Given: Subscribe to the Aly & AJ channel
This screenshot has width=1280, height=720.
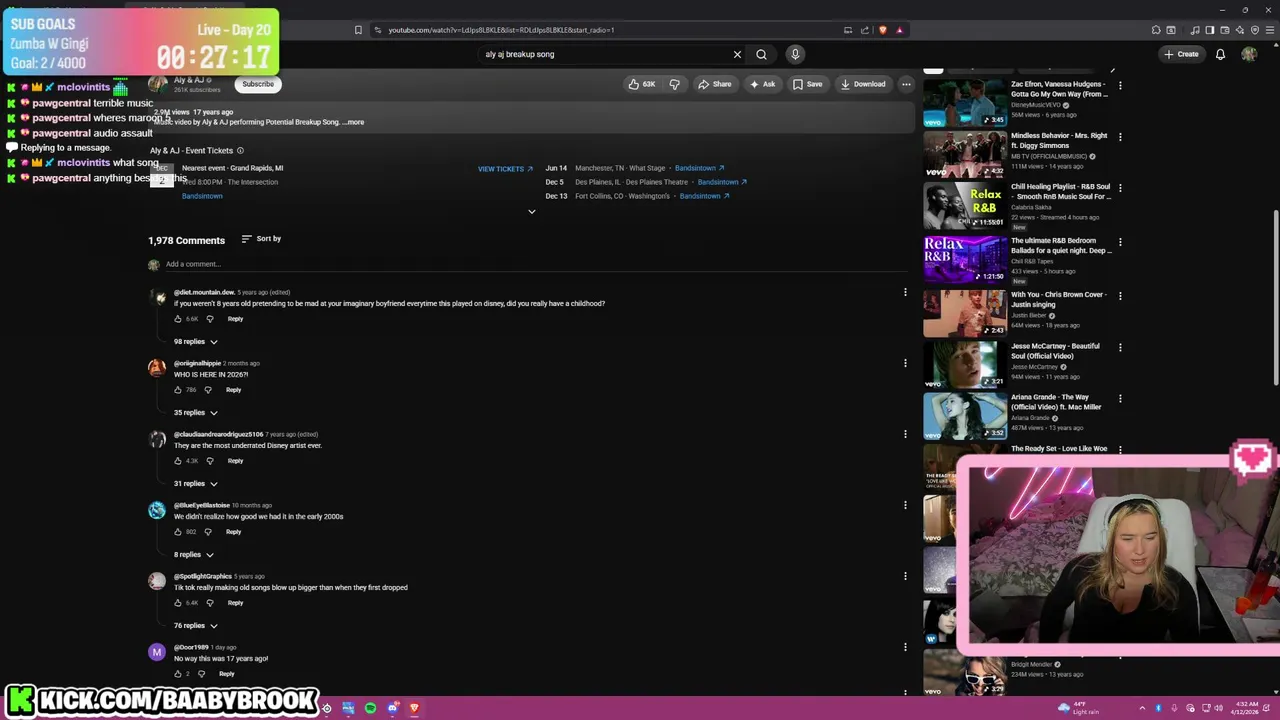Looking at the screenshot, I should (257, 84).
